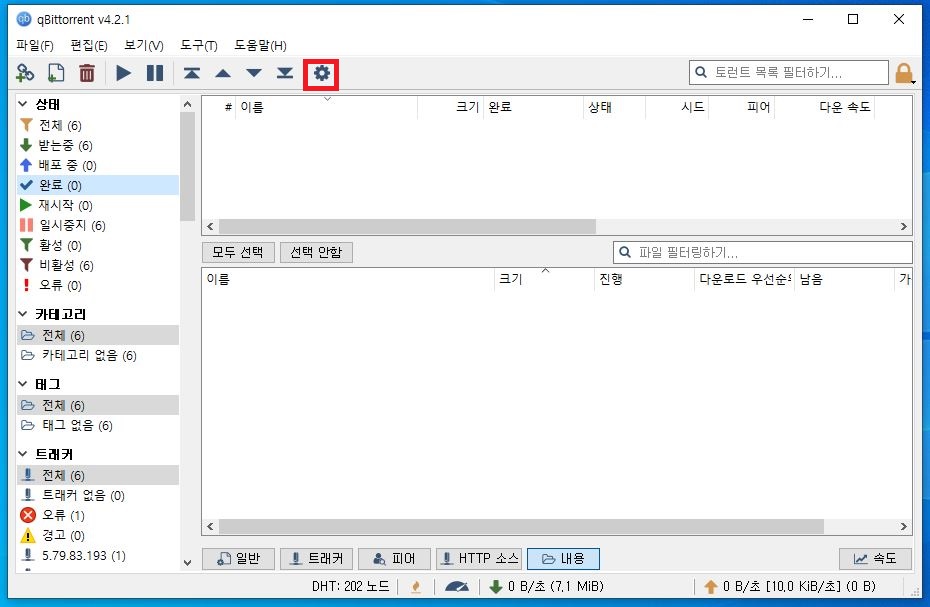The width and height of the screenshot is (930, 607).
Task: Sort file list by 남음 column
Action: [845, 279]
